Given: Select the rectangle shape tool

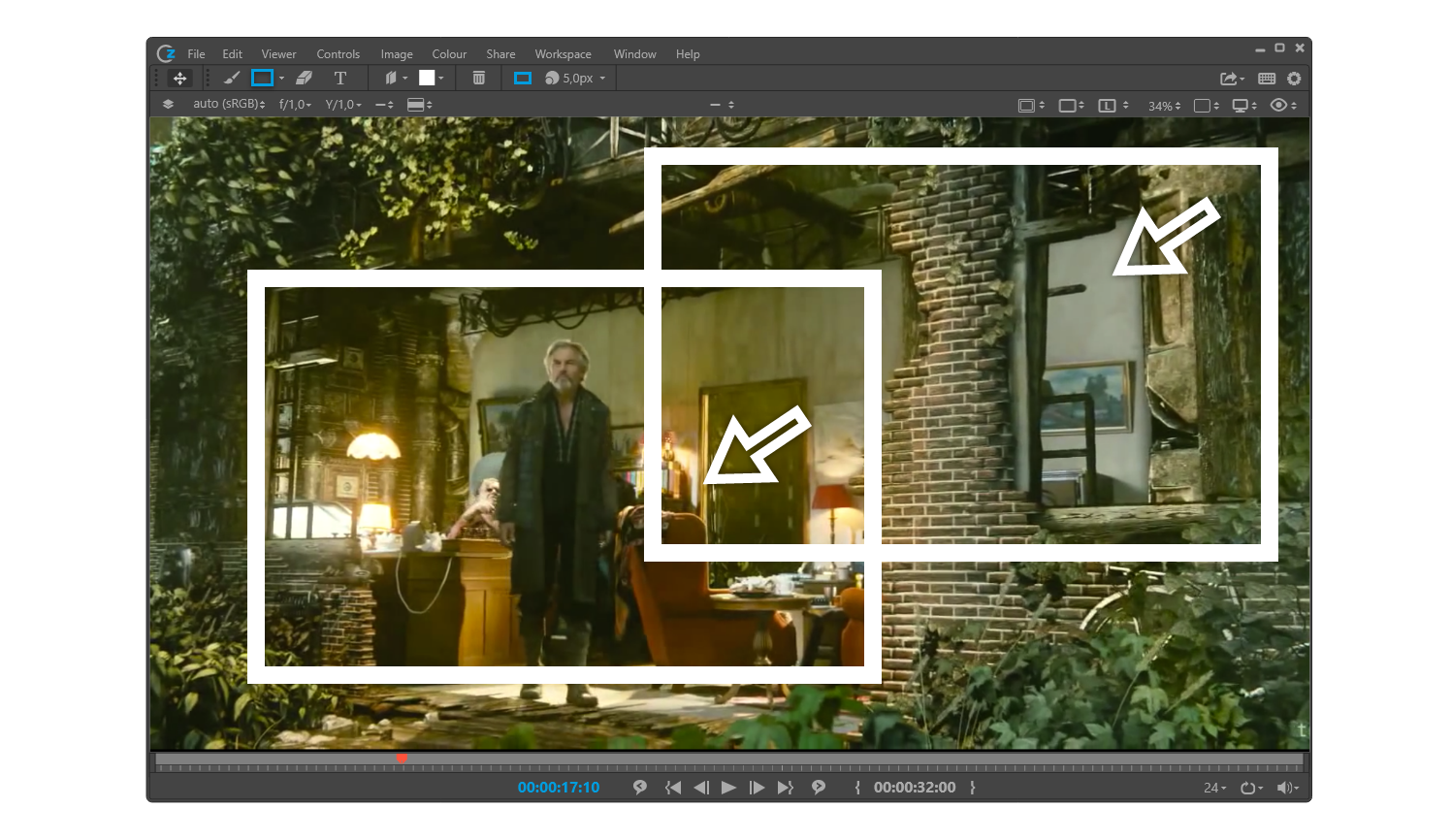Looking at the screenshot, I should (x=262, y=79).
